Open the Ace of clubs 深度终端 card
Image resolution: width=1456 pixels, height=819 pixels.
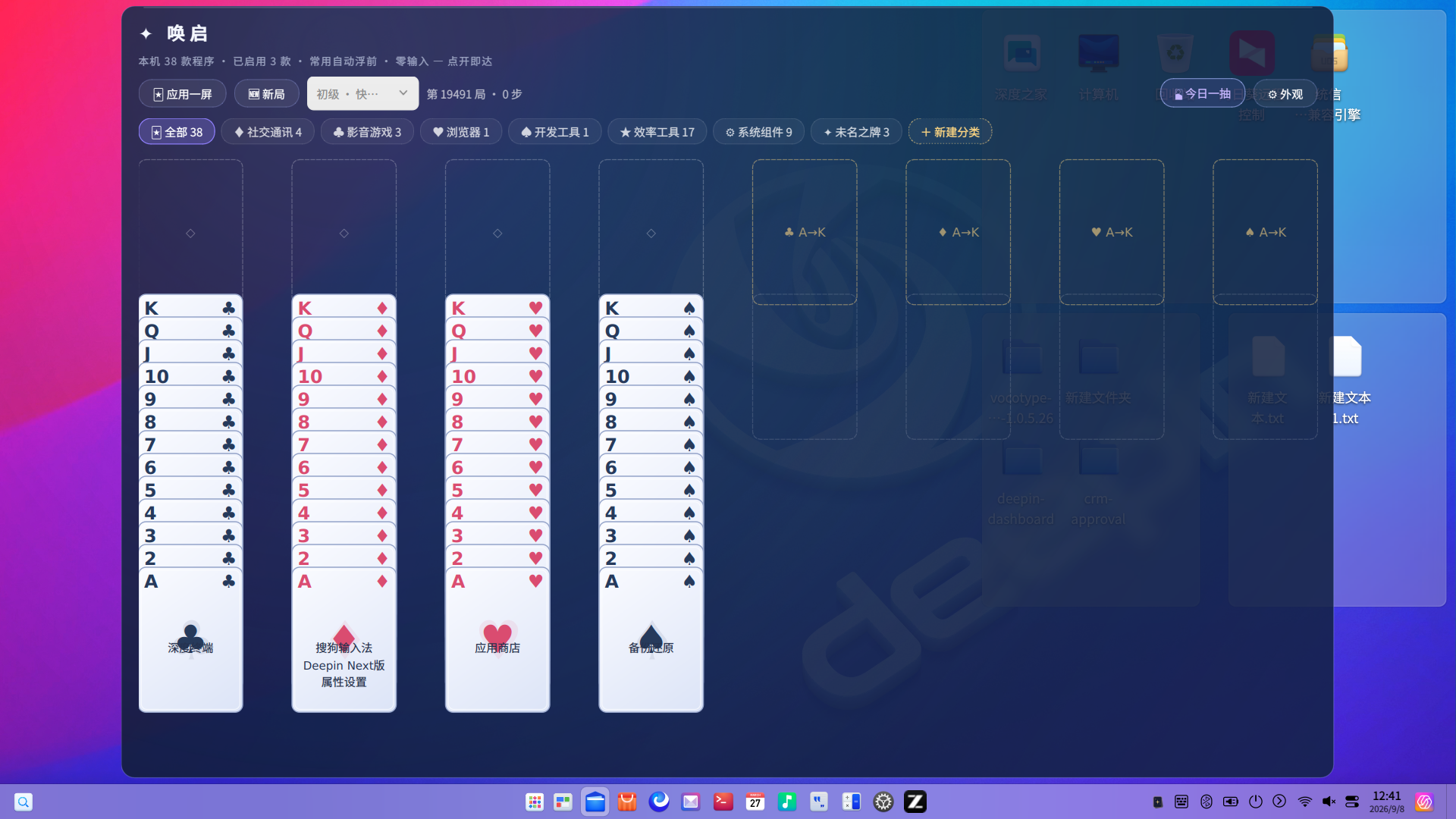click(x=190, y=641)
